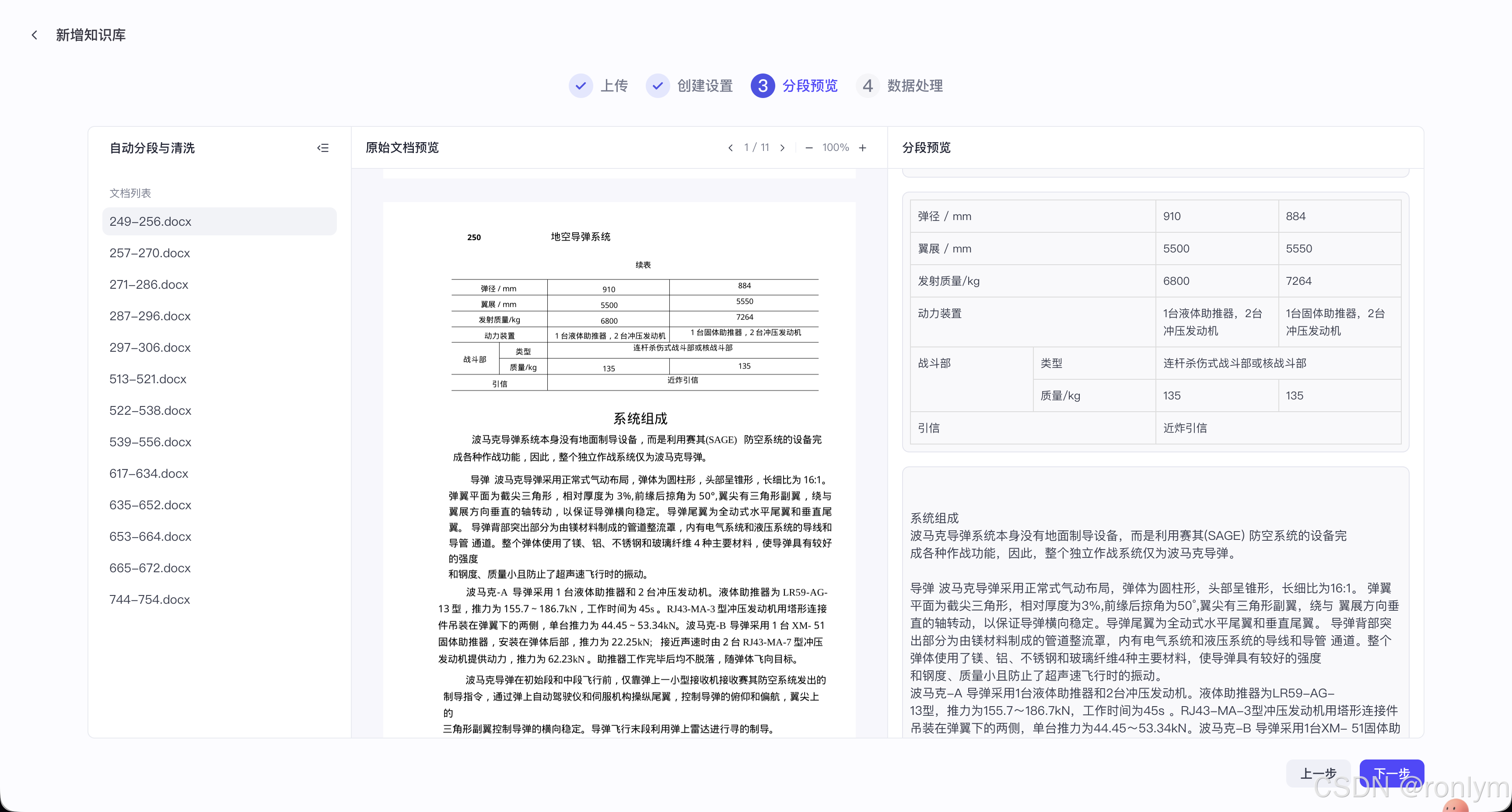1512x812 pixels.
Task: Click the 文档列表 label
Action: click(130, 193)
